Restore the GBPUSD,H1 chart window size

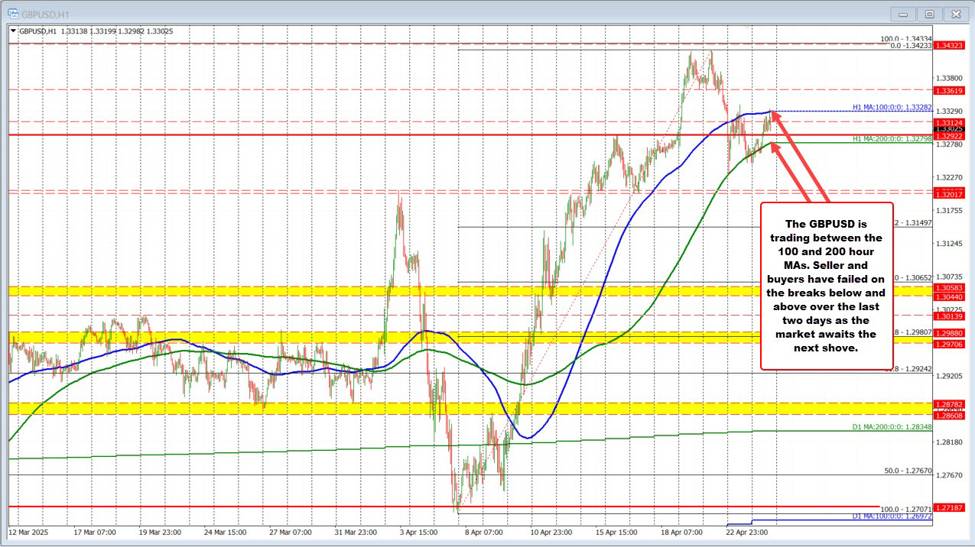pyautogui.click(x=929, y=13)
